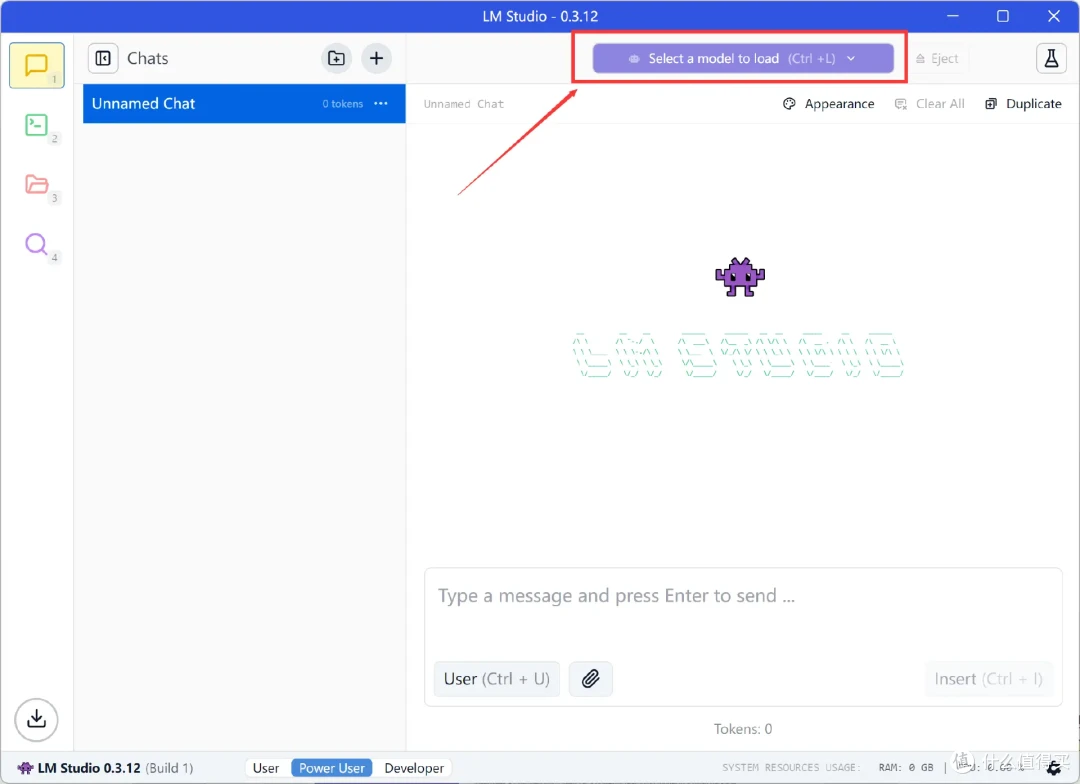Select the Unnamed Chat list entry
Screen dimensions: 1080x784
tap(244, 103)
